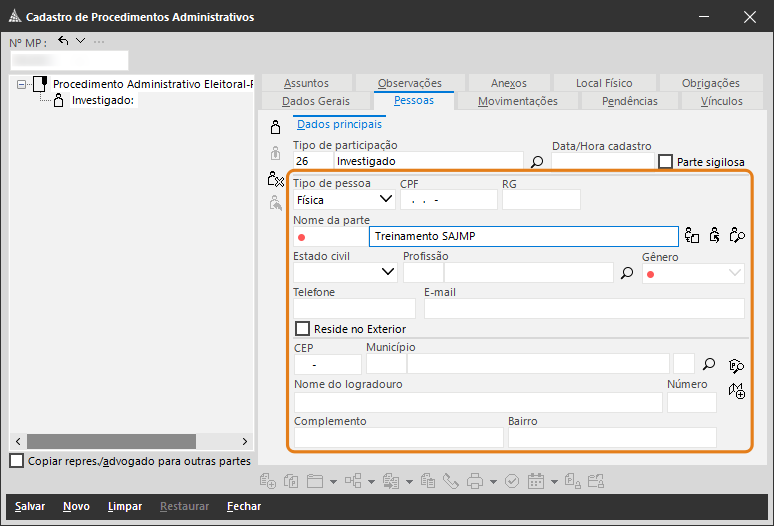Screen dimensions: 774x526
Task: Collapse the Procedimento Administrativo Eleitoral tree node
Action: coord(21,84)
